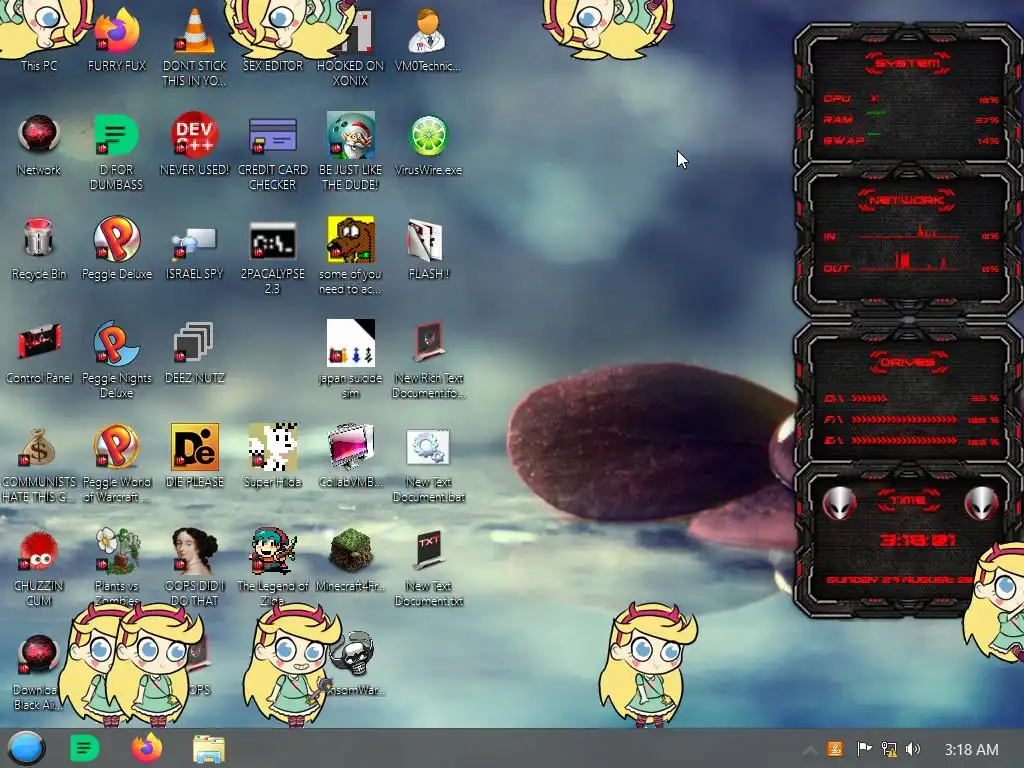Click the F:\ drive usage bar
This screenshot has height=768, width=1024.
click(904, 420)
